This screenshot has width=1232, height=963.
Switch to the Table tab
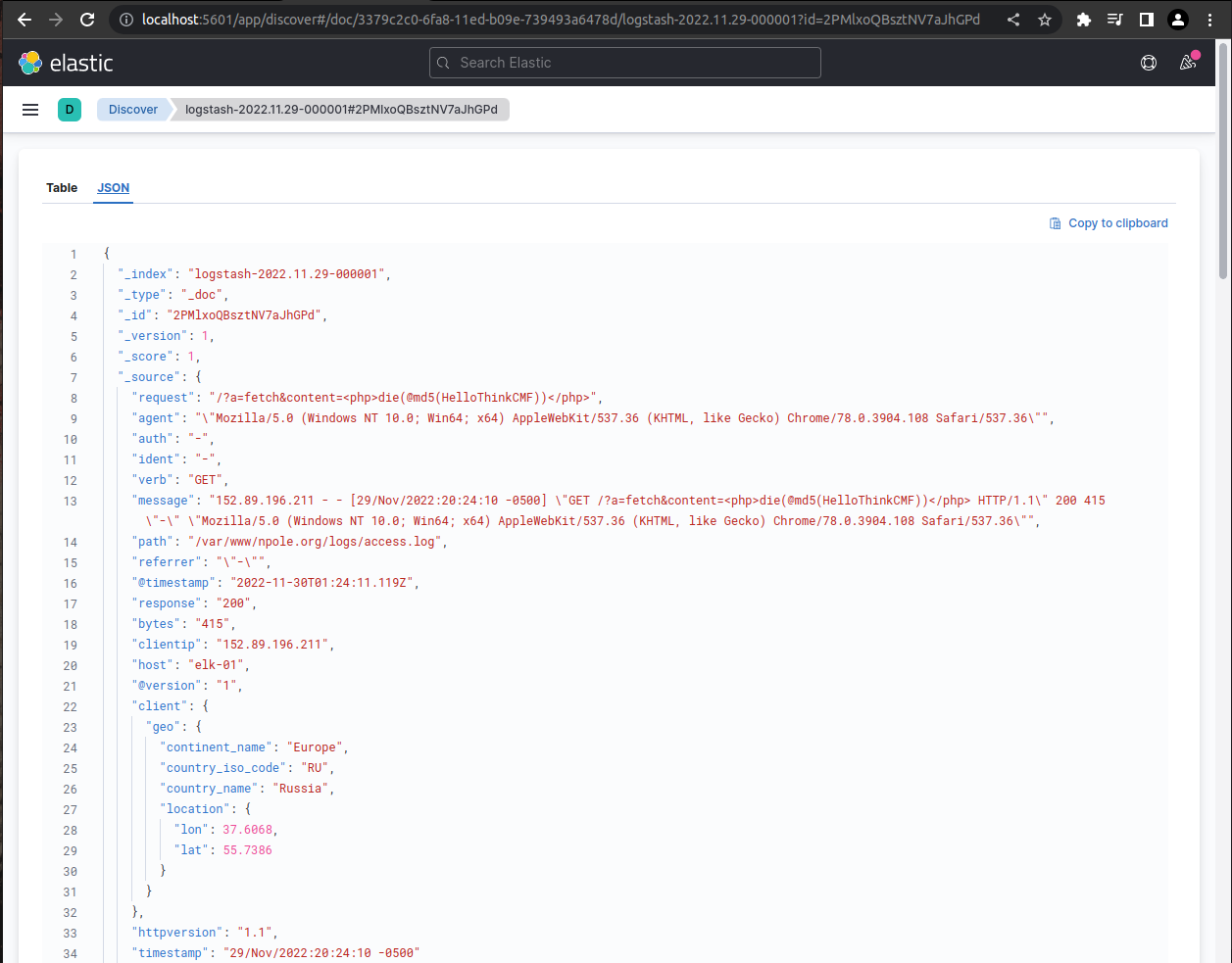pos(62,188)
